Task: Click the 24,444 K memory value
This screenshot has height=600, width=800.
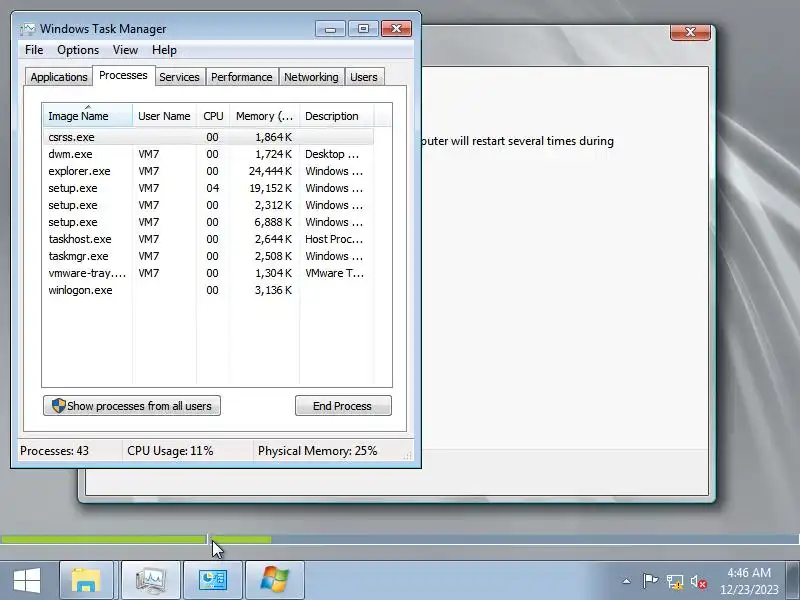Action: (x=270, y=171)
